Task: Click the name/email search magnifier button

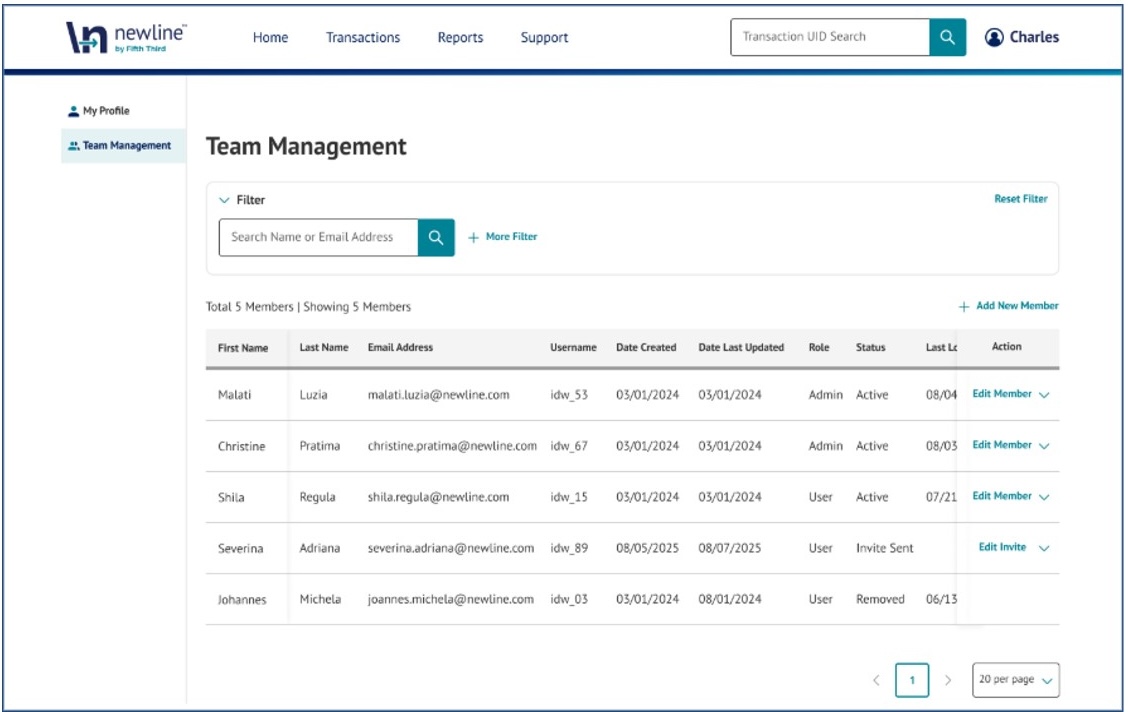Action: point(436,237)
